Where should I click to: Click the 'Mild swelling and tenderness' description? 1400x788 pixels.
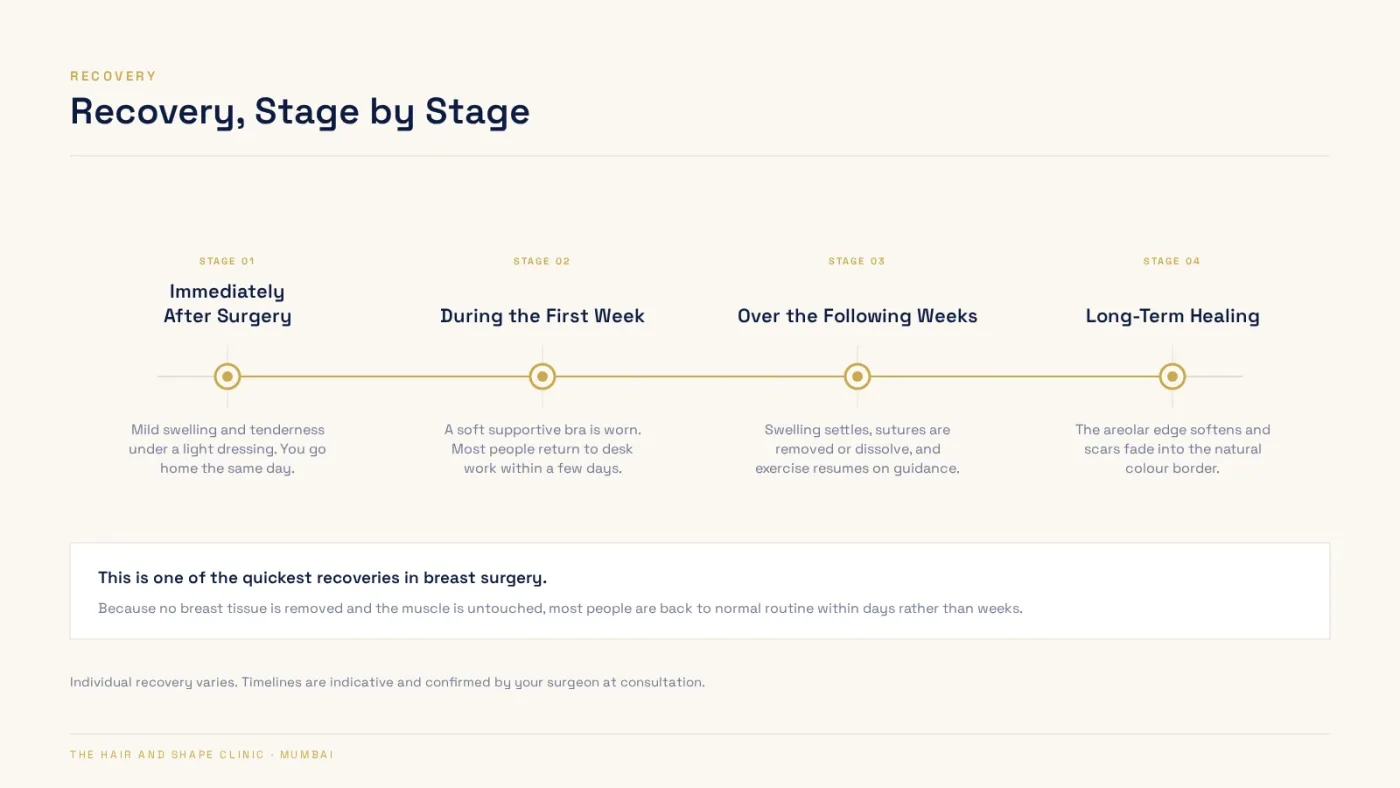tap(227, 449)
